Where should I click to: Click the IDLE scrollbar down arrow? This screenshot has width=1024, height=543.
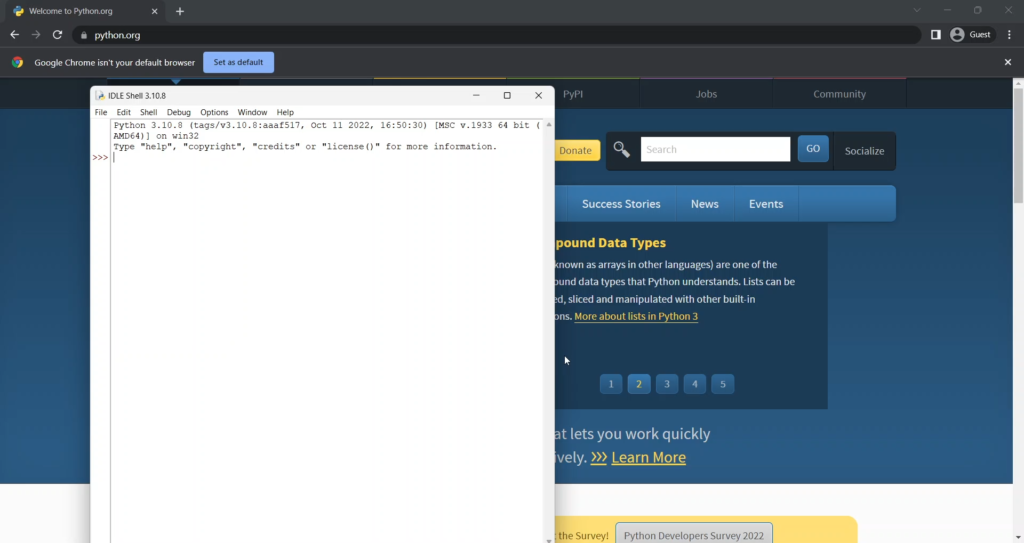coord(549,540)
